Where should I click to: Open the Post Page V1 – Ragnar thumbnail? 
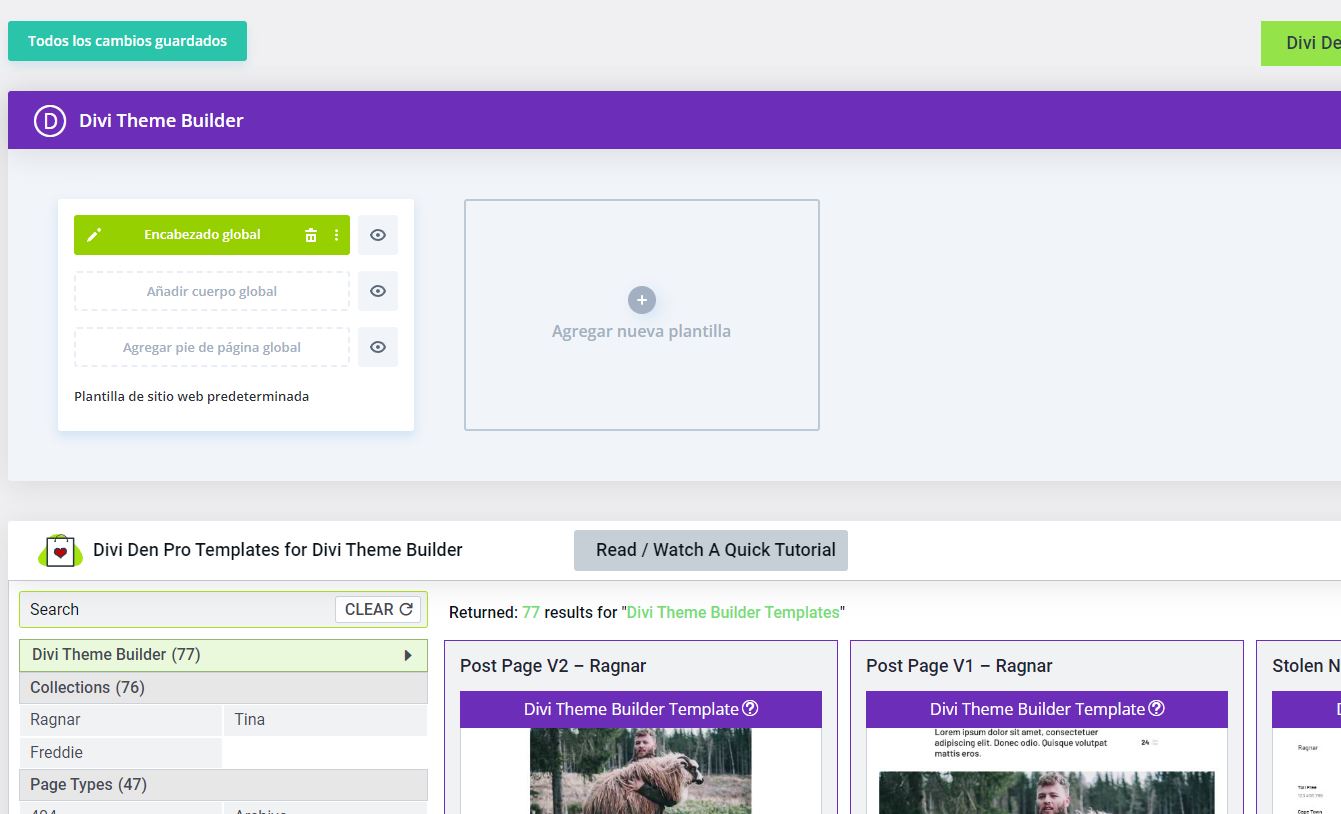click(x=1047, y=771)
